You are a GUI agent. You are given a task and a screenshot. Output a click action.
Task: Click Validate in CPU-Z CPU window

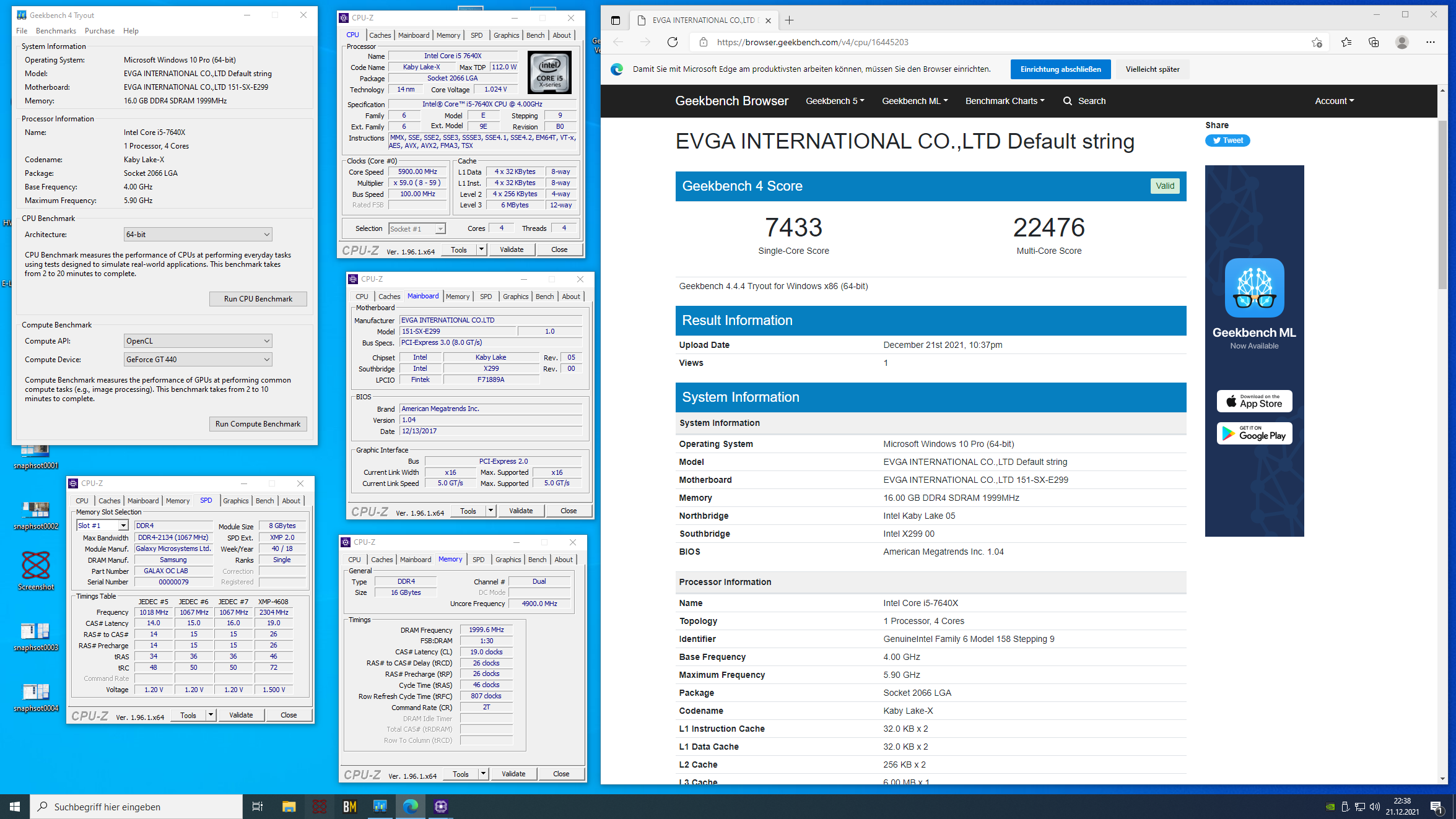(512, 249)
